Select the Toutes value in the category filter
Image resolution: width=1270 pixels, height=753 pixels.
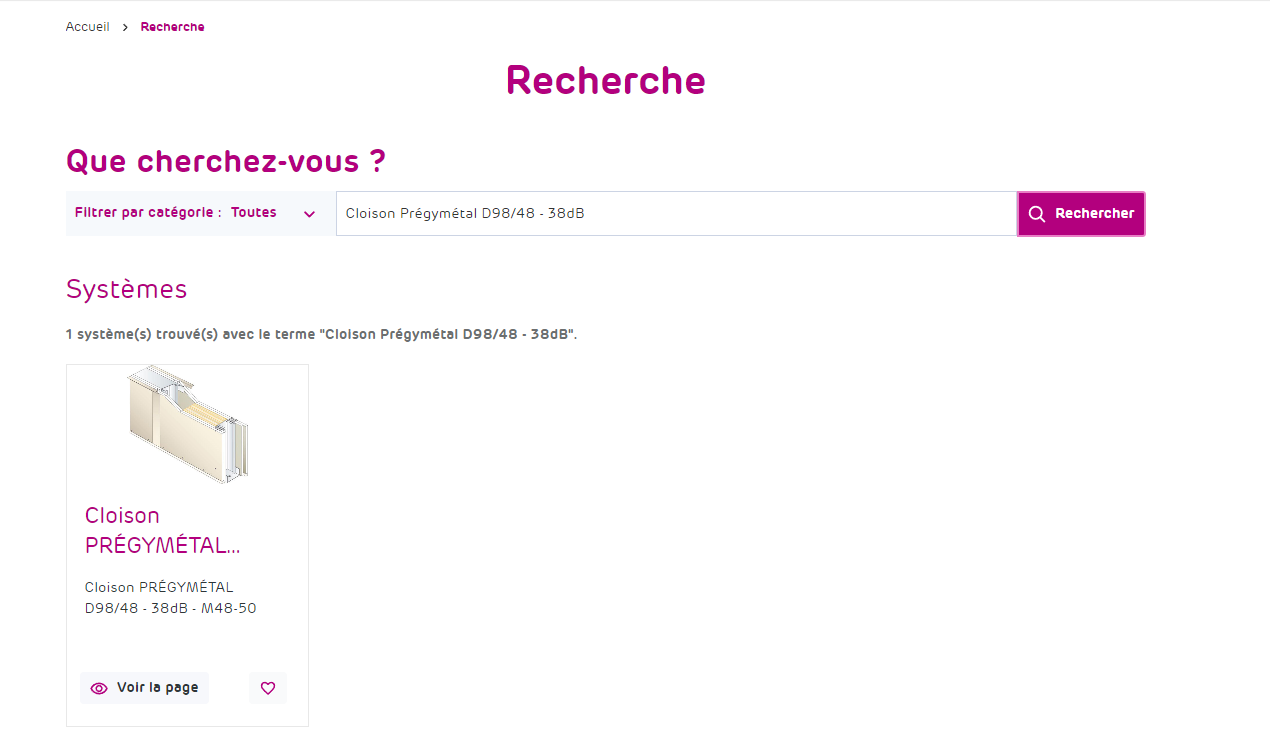pos(254,213)
